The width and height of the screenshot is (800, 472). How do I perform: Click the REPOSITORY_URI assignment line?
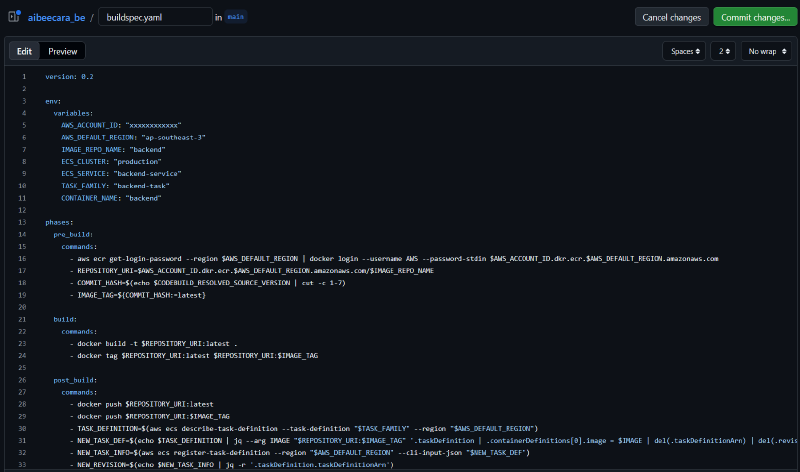click(252, 271)
